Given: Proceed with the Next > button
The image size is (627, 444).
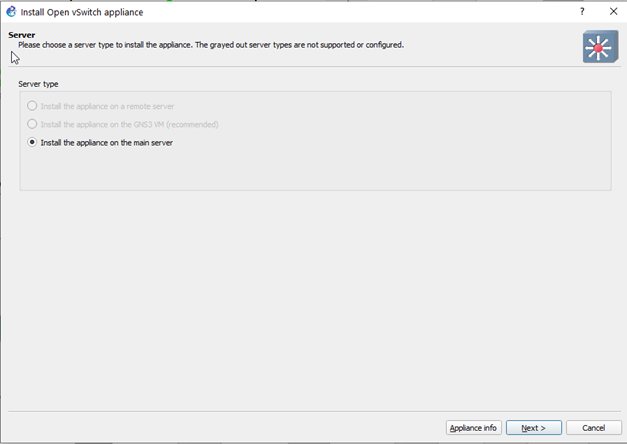Looking at the screenshot, I should pyautogui.click(x=534, y=428).
